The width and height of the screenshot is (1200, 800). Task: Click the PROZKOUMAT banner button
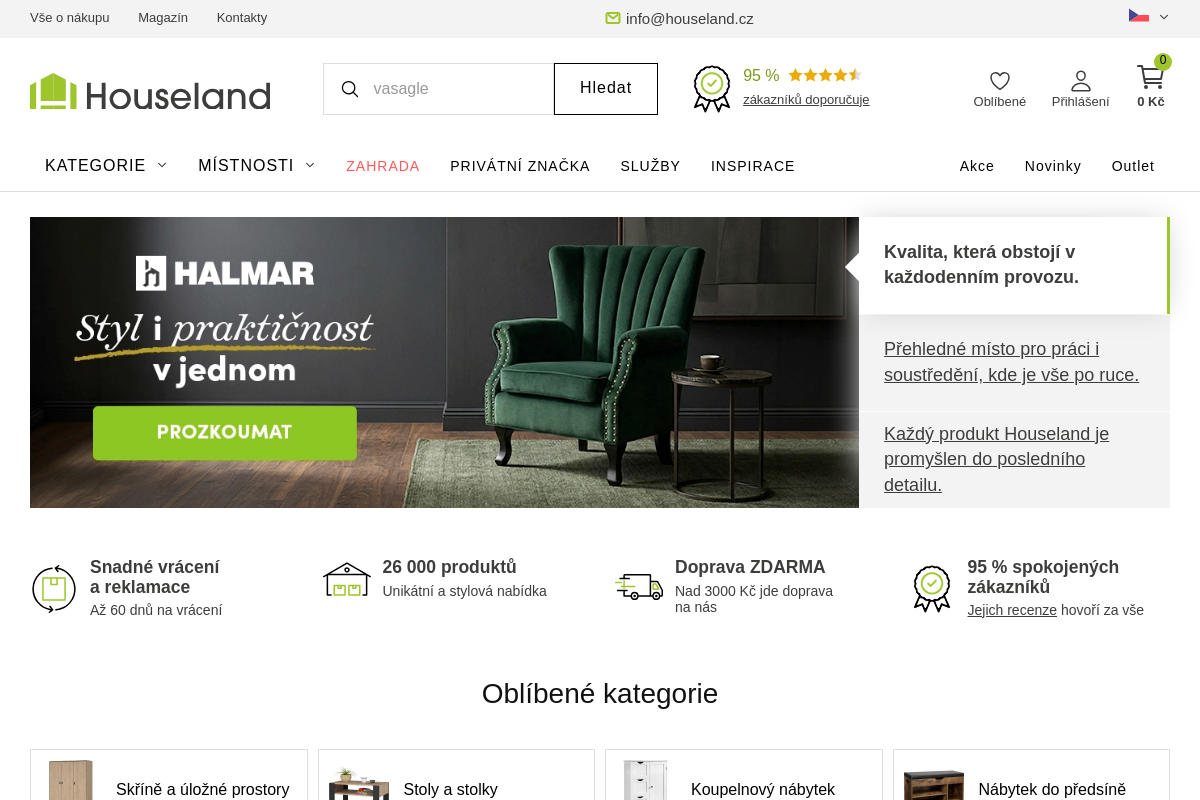225,433
